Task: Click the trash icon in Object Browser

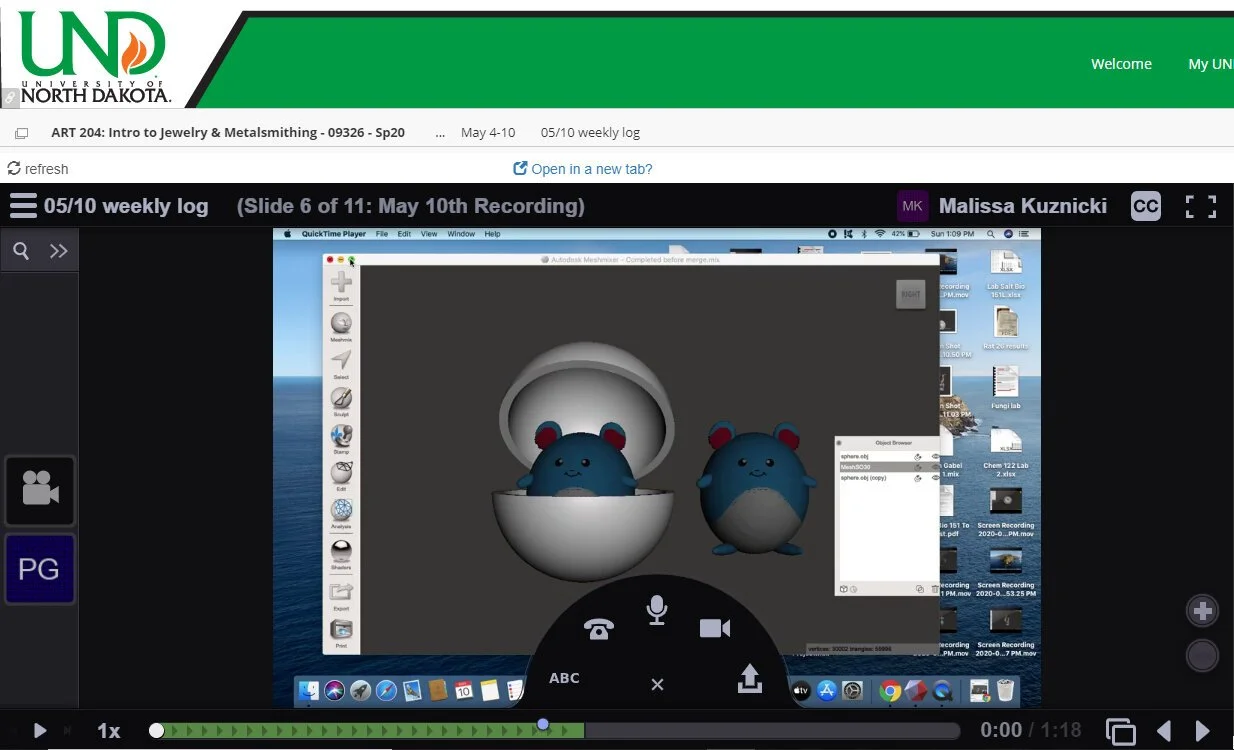Action: click(x=934, y=589)
